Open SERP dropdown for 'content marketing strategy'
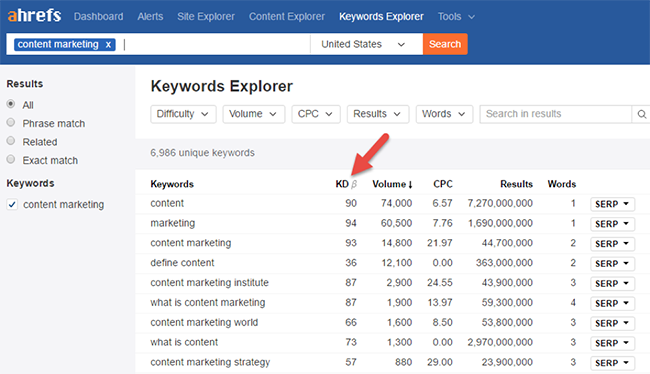 point(612,363)
